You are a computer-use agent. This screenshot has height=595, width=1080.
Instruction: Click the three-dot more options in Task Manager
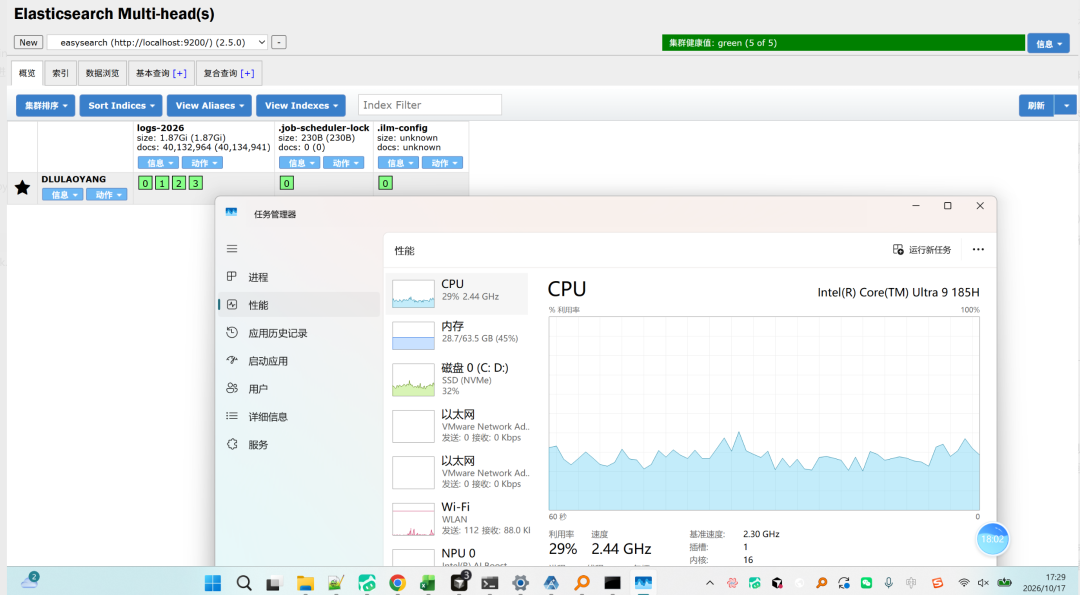(x=978, y=249)
